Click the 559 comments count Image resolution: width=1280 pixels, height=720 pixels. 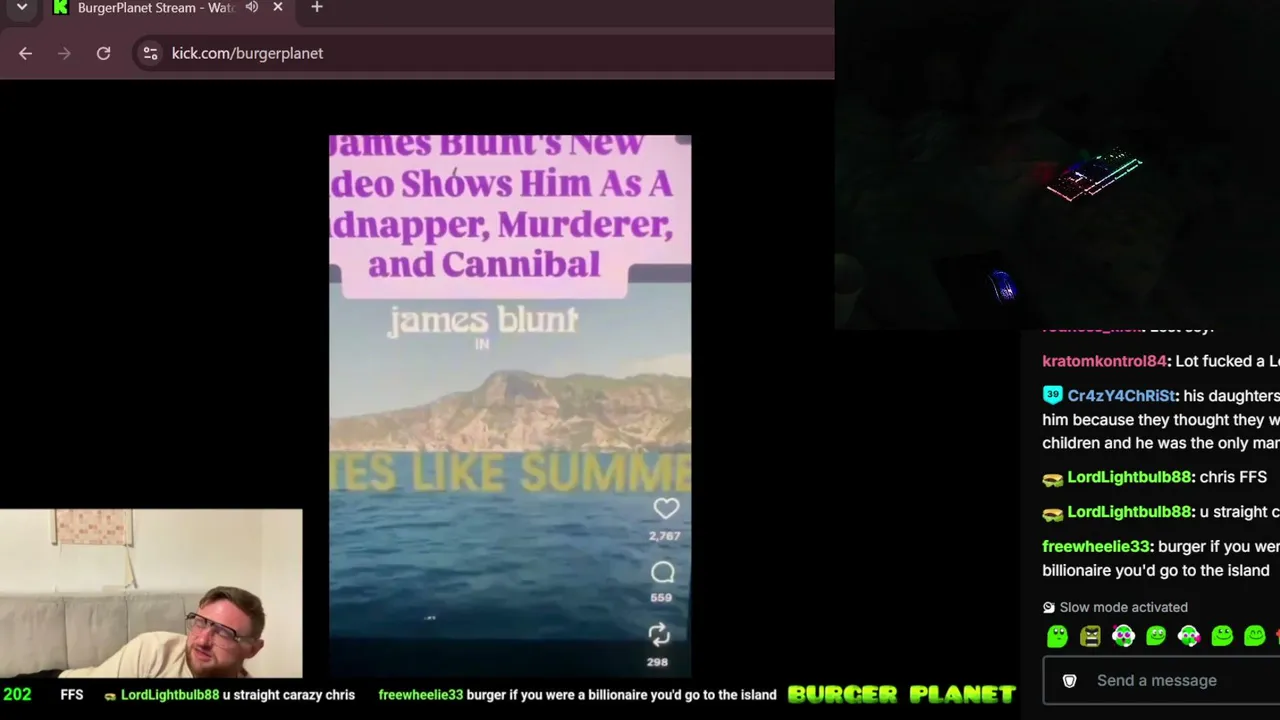(662, 598)
